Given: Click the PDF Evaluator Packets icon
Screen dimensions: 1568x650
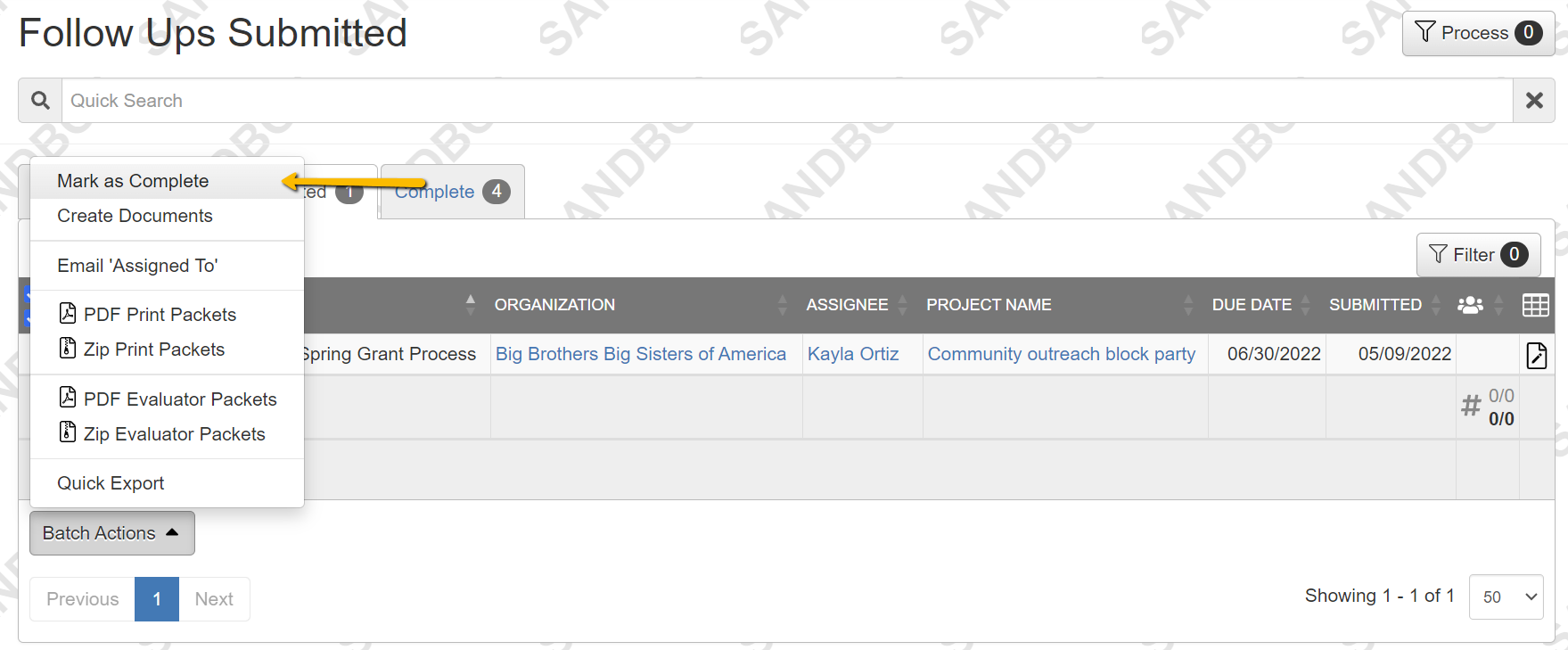Looking at the screenshot, I should point(69,397).
